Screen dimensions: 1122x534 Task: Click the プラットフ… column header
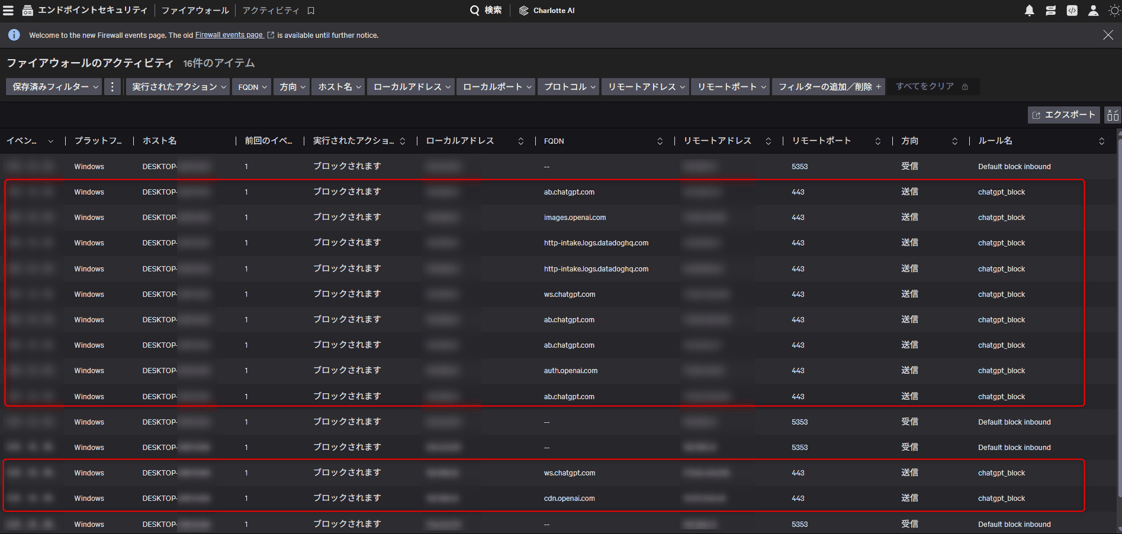tap(100, 141)
